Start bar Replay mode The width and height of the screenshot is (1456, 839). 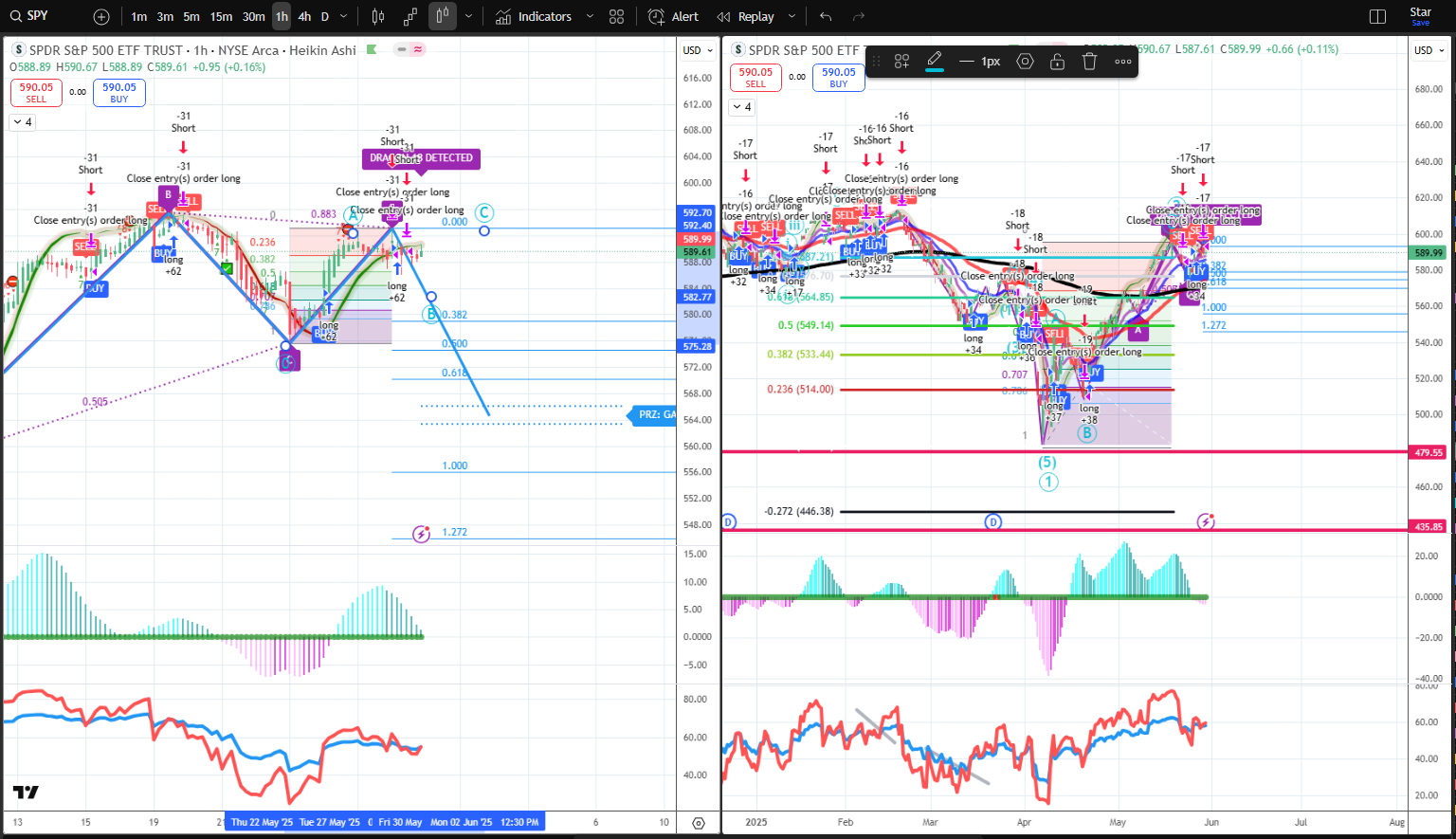point(746,17)
